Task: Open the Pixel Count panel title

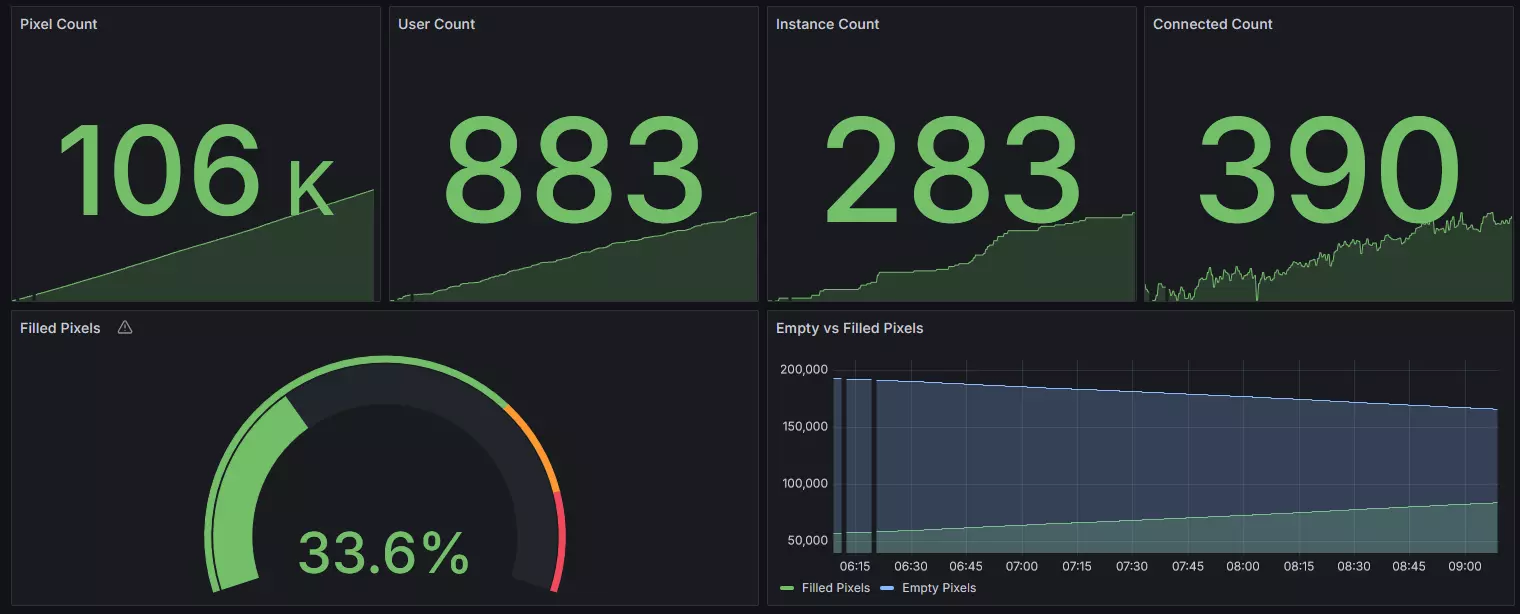Action: [x=59, y=24]
